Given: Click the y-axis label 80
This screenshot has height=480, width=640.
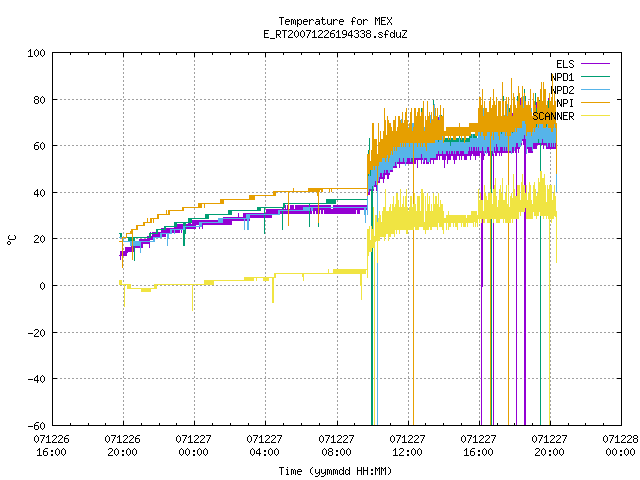Looking at the screenshot, I should click(x=39, y=100).
